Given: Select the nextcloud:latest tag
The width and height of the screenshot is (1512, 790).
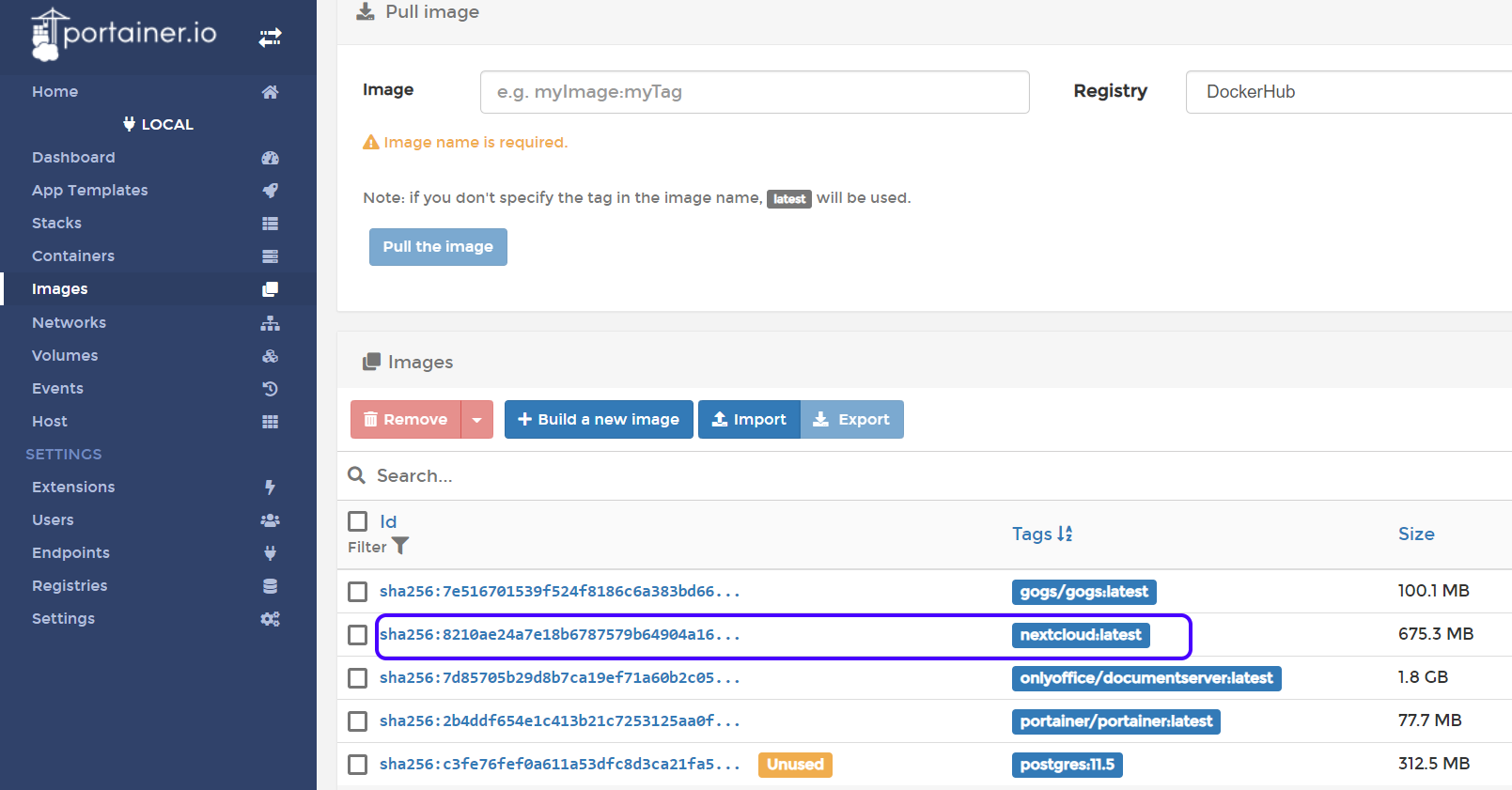Looking at the screenshot, I should click(1081, 636).
